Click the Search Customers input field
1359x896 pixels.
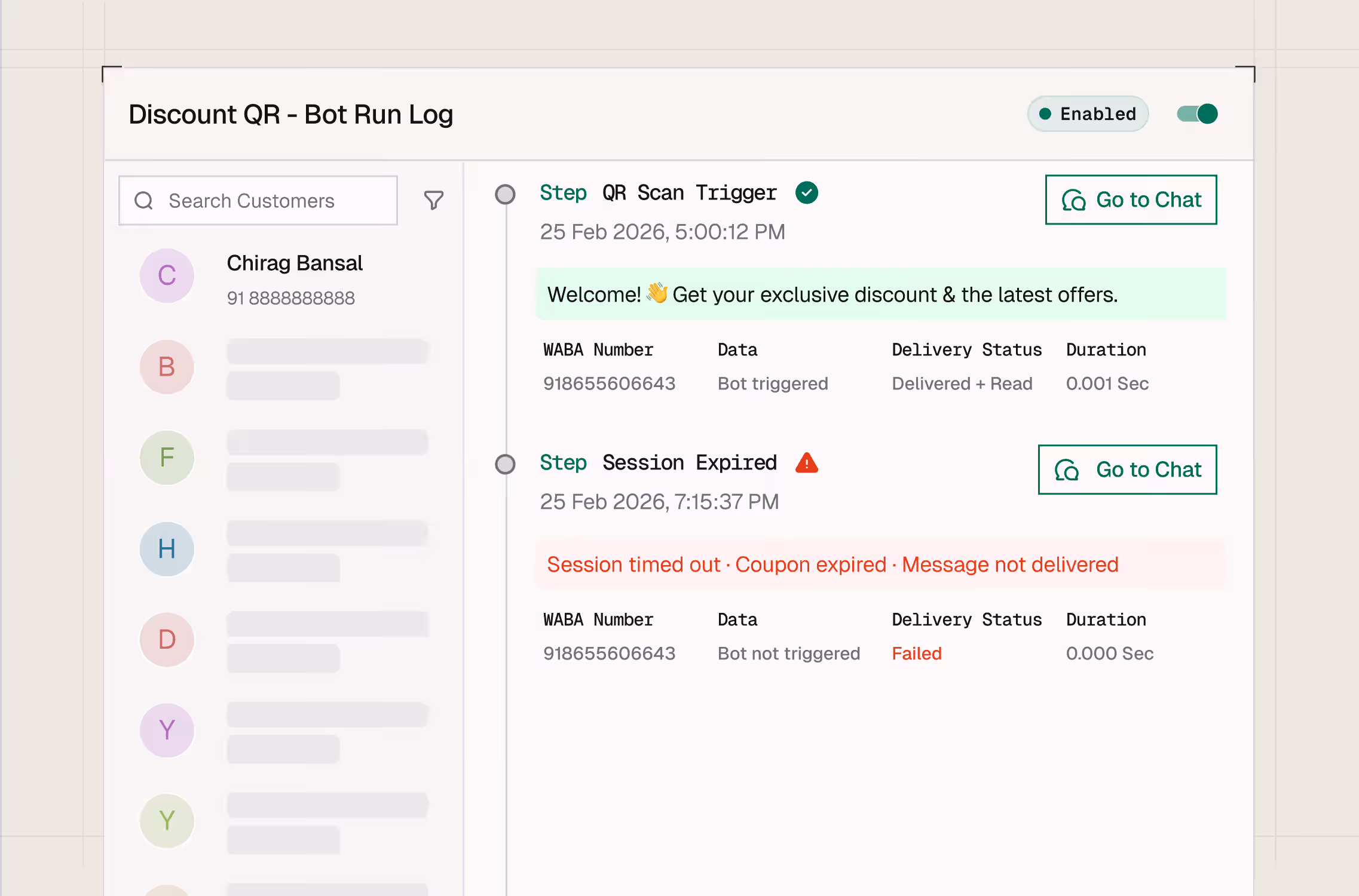click(x=269, y=201)
